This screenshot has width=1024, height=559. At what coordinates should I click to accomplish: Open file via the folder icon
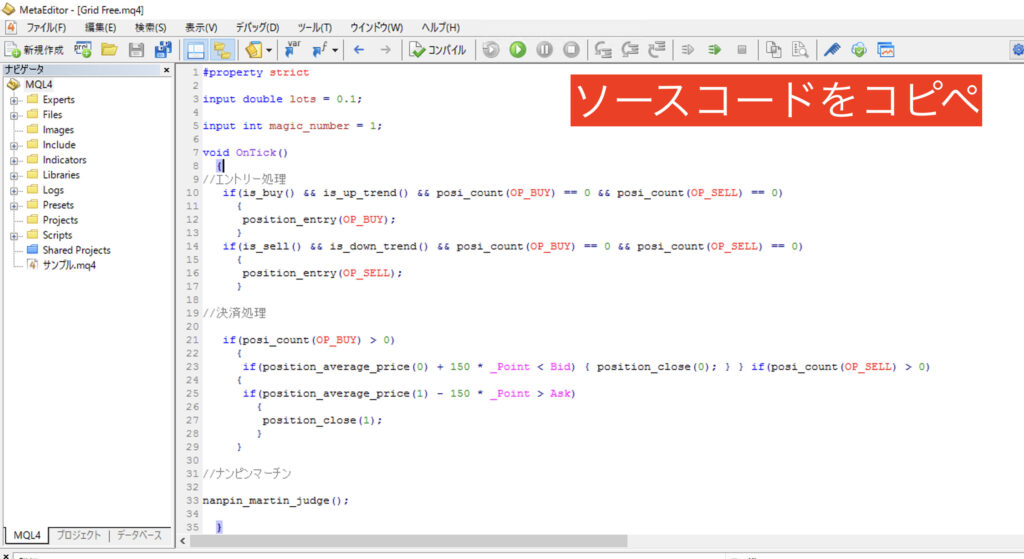pos(109,50)
